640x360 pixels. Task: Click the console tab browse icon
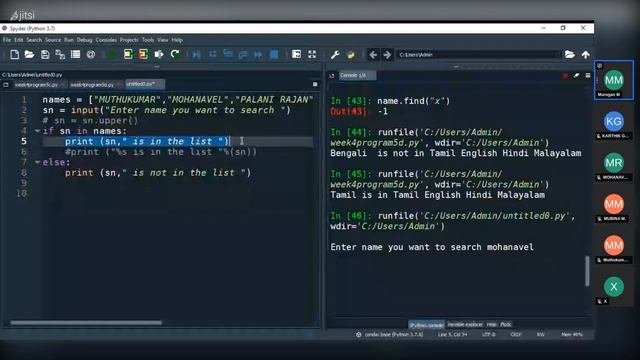pyautogui.click(x=332, y=76)
